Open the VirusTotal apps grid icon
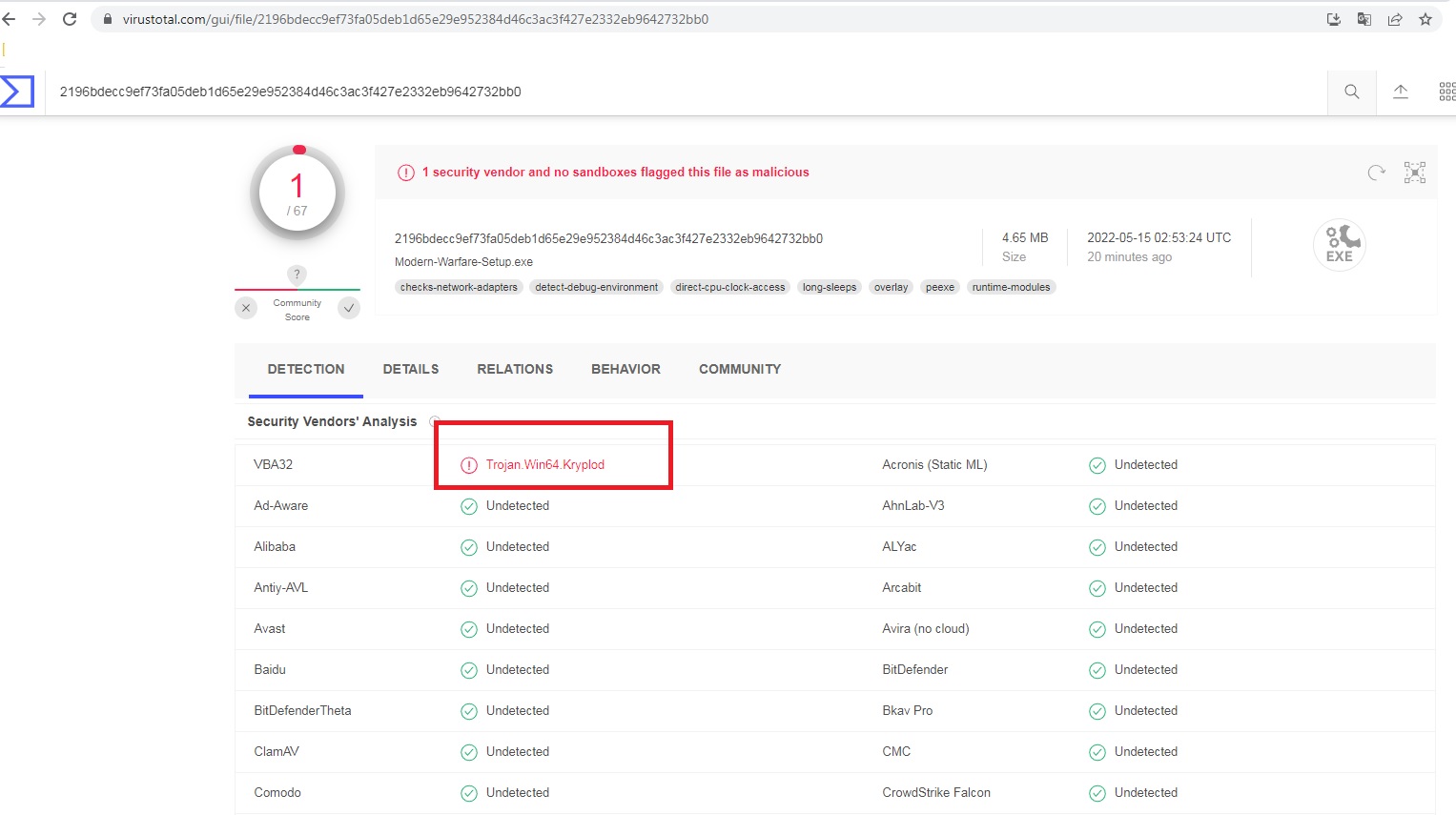This screenshot has width=1456, height=815. pos(1447,92)
